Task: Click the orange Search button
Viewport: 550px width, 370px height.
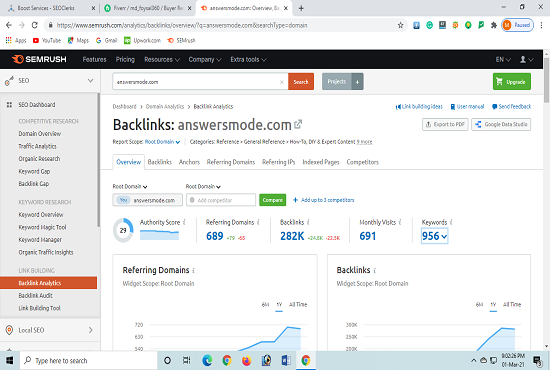Action: [301, 82]
